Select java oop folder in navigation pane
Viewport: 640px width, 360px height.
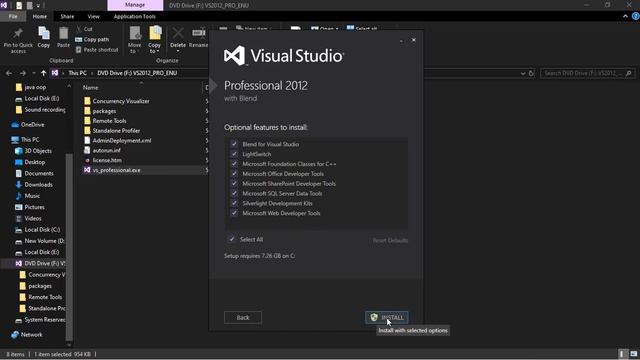tap(31, 87)
